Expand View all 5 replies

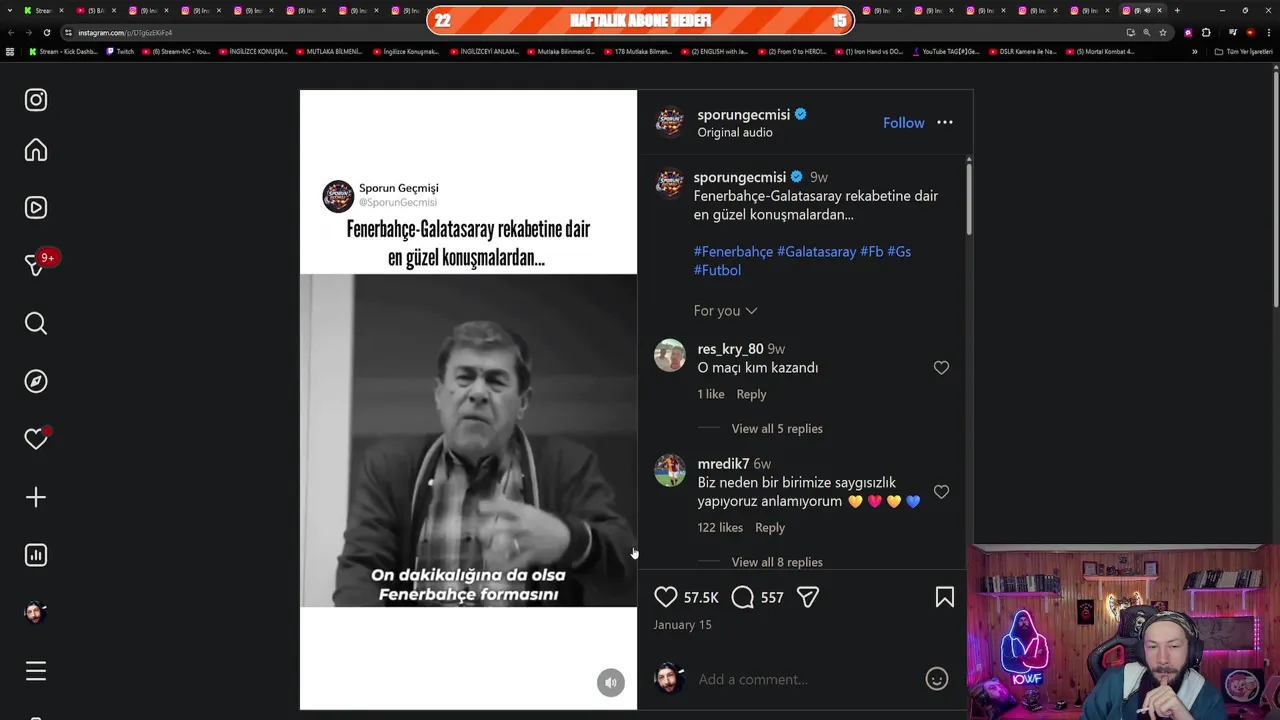[777, 429]
